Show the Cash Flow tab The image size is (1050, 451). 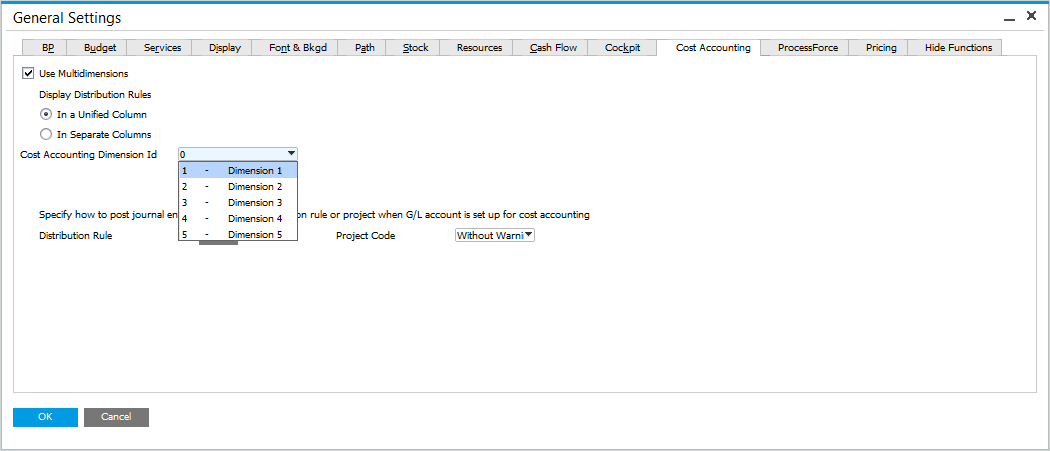(x=553, y=48)
